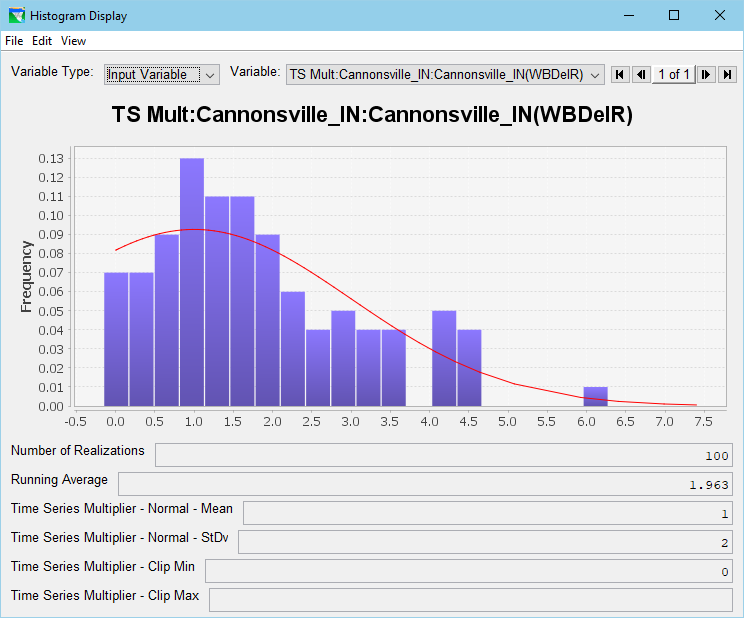Advance to next variable arrow button
Image resolution: width=744 pixels, height=618 pixels.
pyautogui.click(x=706, y=75)
